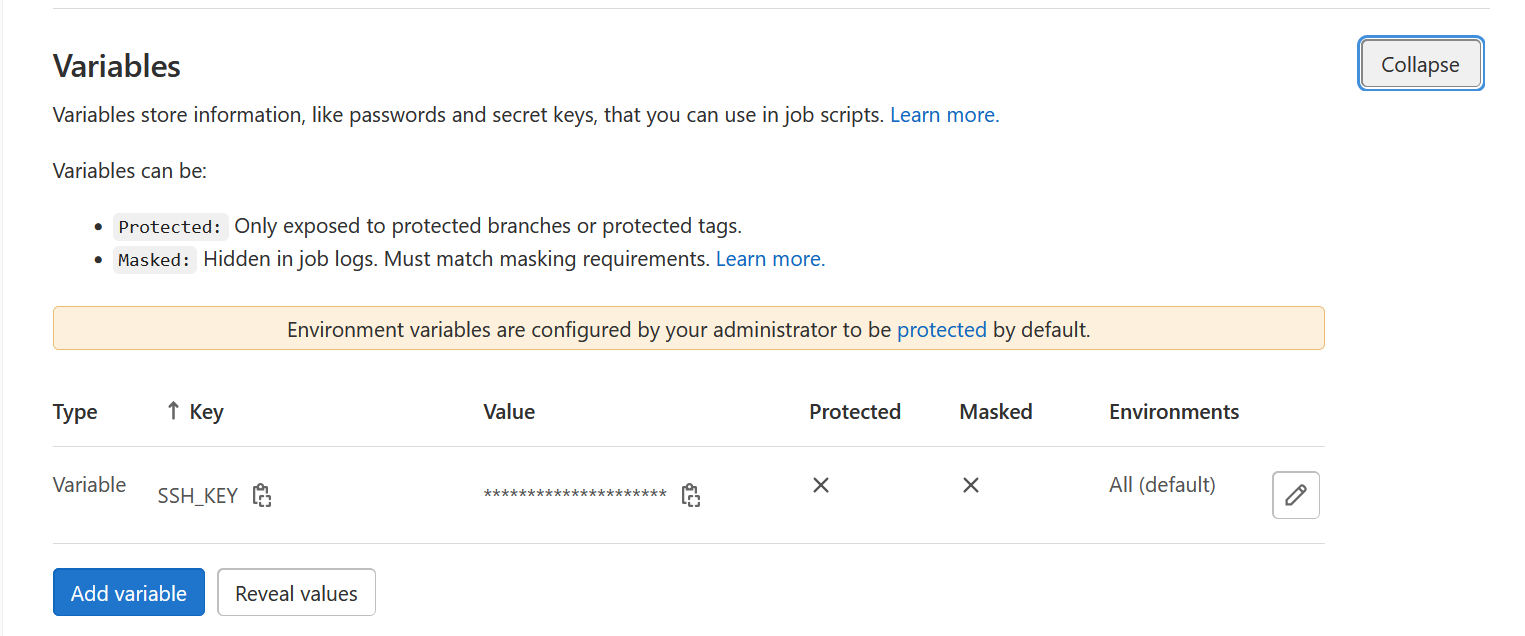Add a new variable
Screen dimensions: 1525x636
[128, 593]
